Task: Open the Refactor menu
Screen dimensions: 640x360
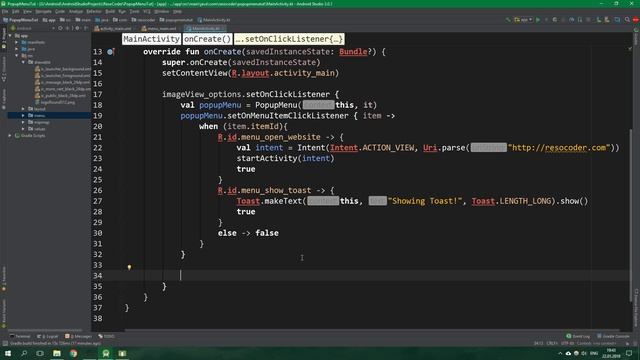Action: click(93, 11)
